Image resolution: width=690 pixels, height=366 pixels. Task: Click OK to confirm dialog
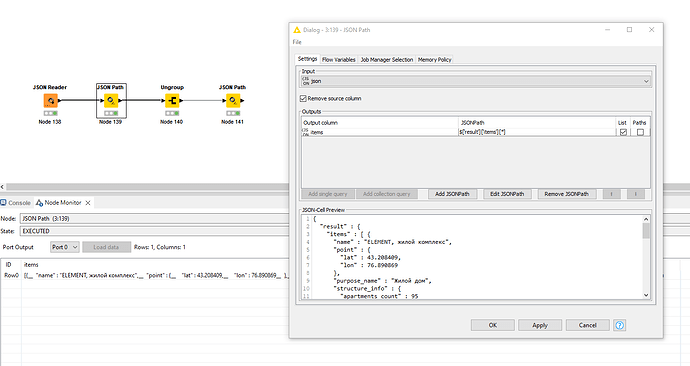pyautogui.click(x=493, y=325)
